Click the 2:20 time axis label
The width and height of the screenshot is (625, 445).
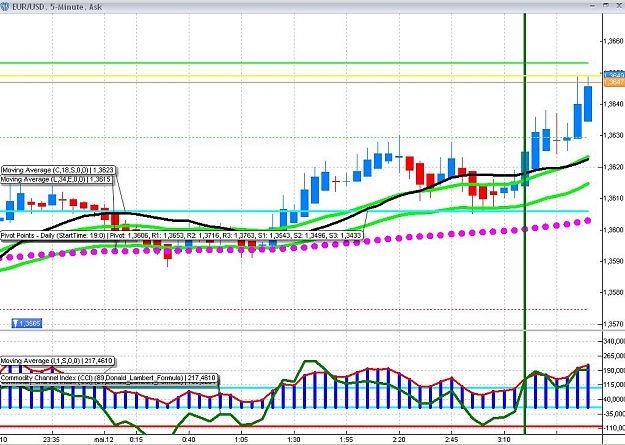click(x=399, y=439)
